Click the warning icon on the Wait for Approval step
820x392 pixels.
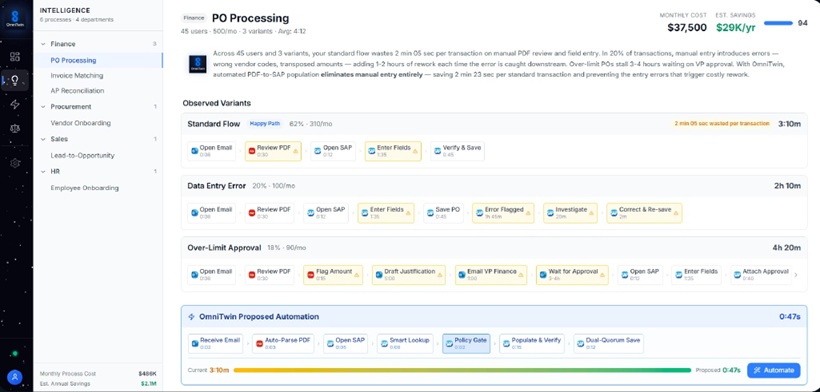pos(602,275)
